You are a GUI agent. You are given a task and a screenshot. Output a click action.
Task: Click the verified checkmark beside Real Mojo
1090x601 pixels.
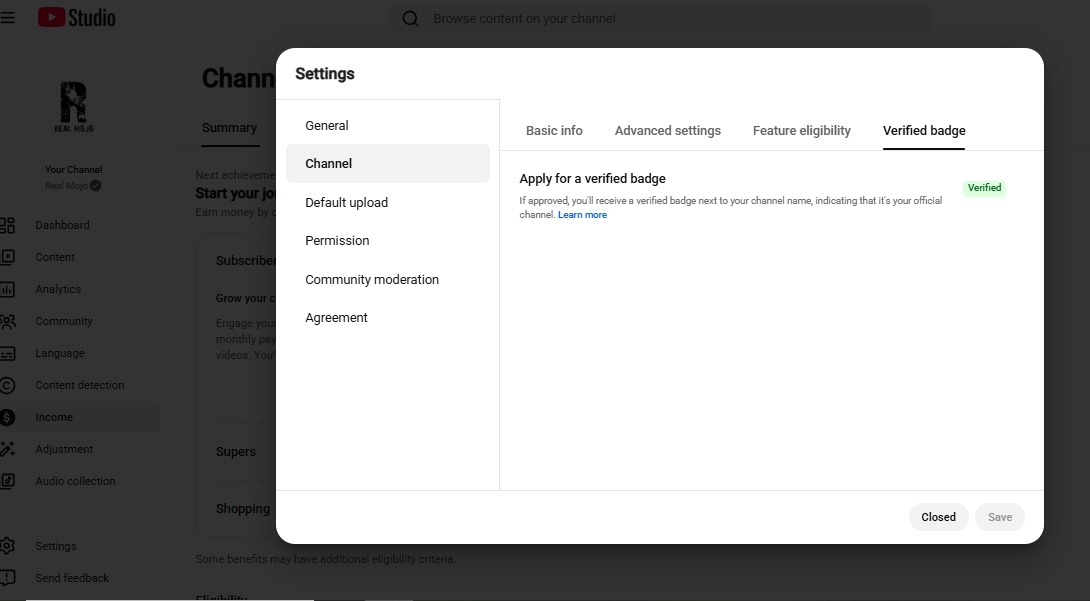95,186
